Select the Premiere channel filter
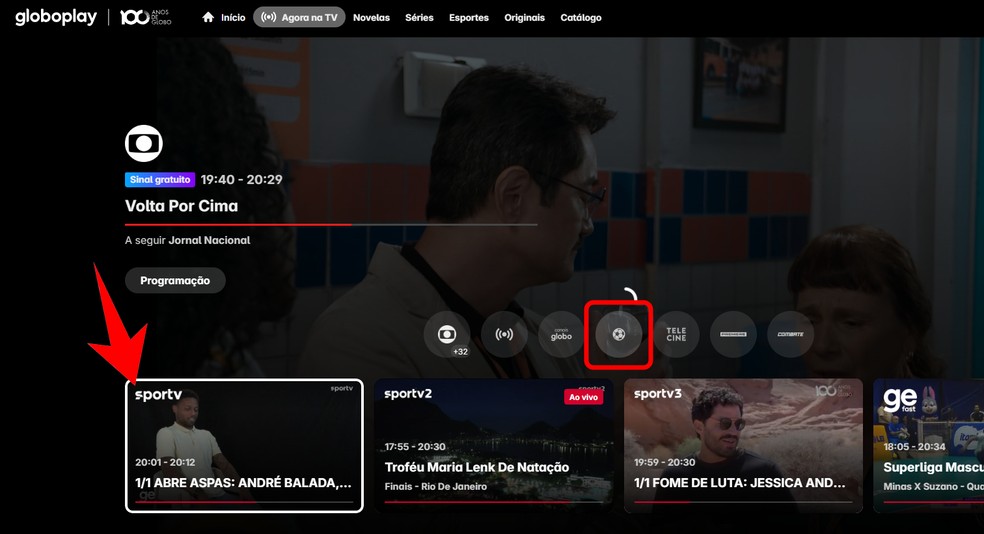Image resolution: width=984 pixels, height=534 pixels. coord(733,334)
